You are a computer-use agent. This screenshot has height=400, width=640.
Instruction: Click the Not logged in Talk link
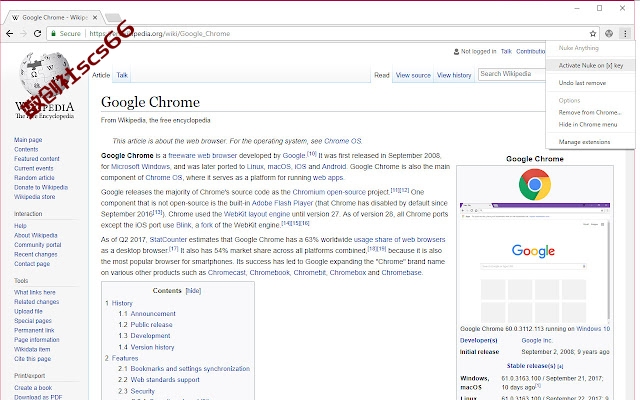506,51
